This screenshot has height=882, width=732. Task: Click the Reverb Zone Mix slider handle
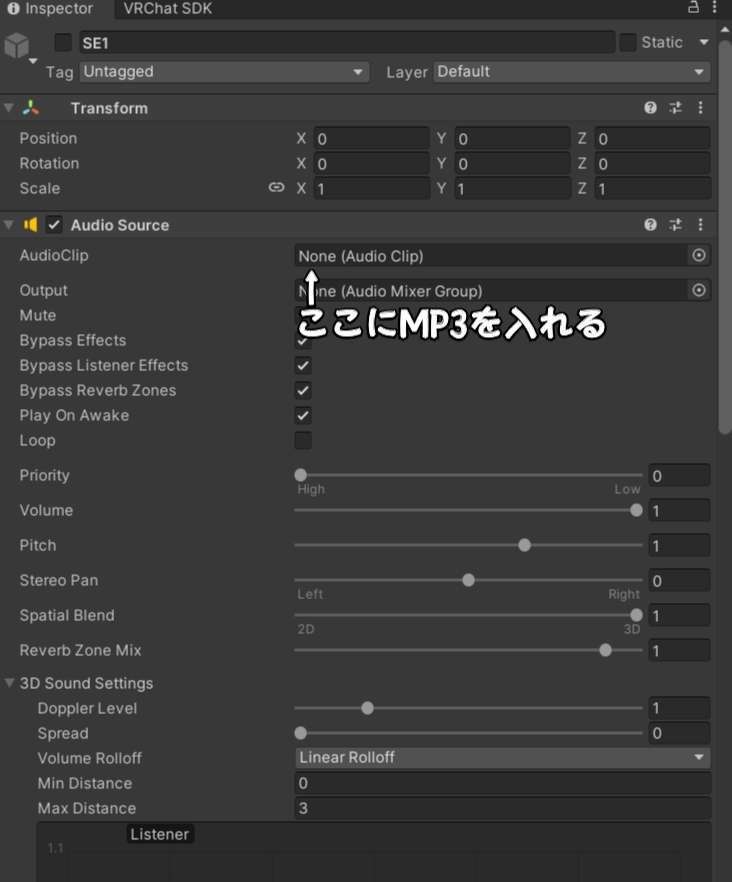coord(605,650)
